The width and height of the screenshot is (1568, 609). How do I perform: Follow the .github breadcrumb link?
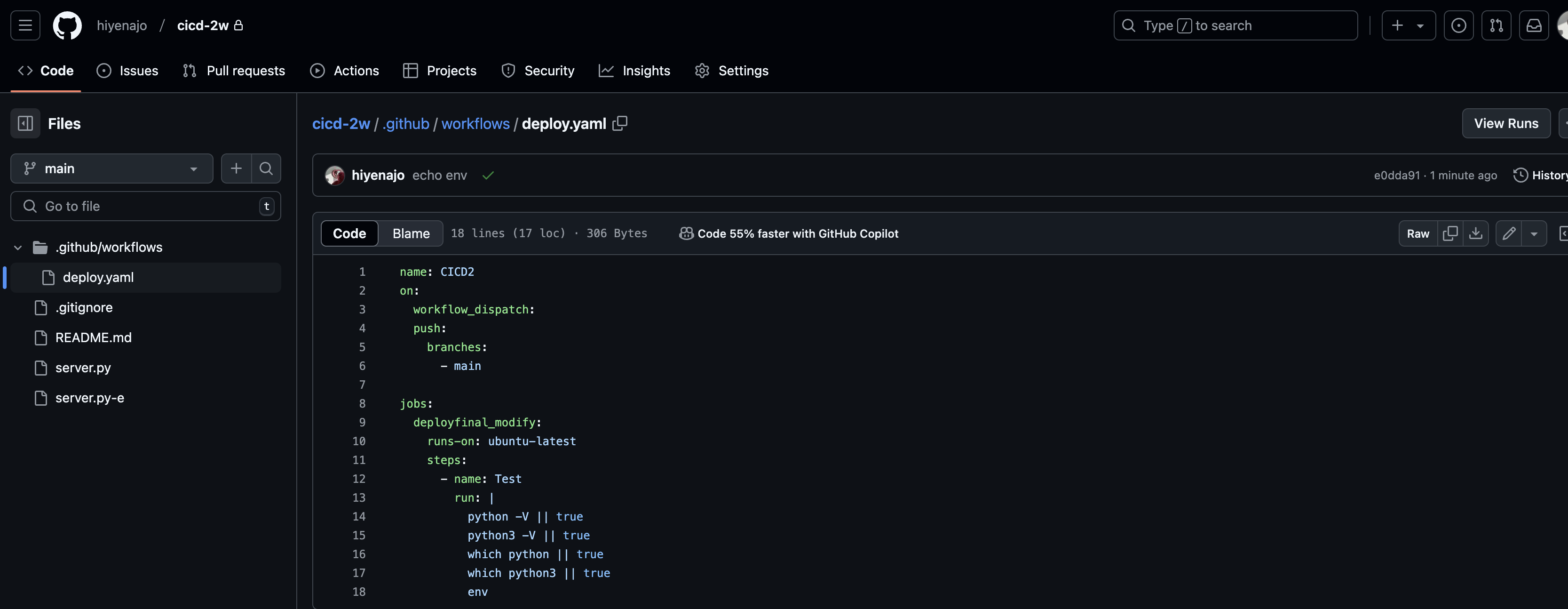click(x=406, y=124)
